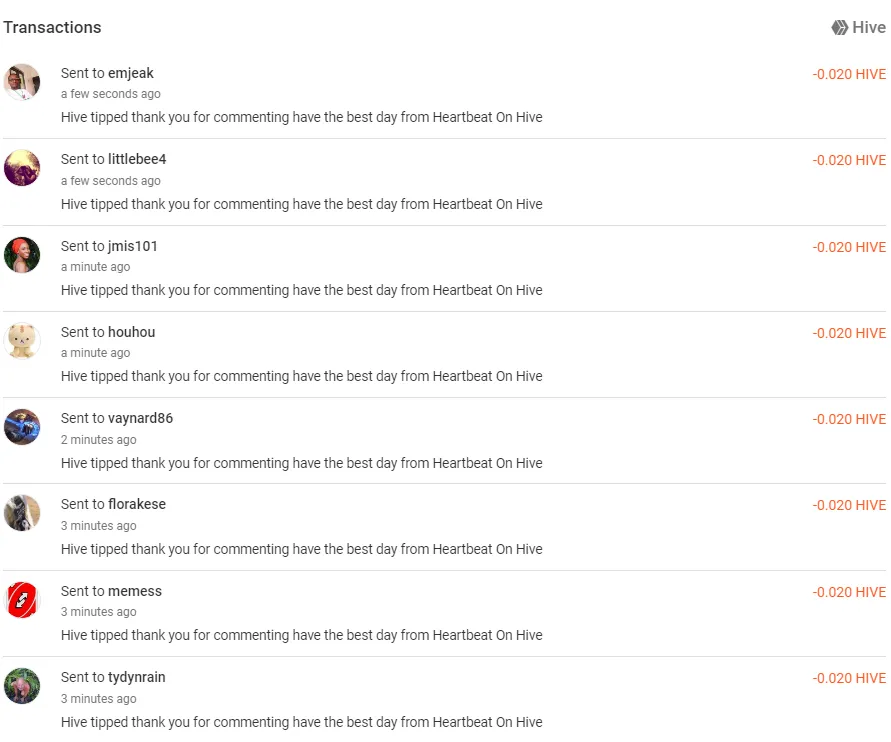
Task: Open vaynard86's profile avatar
Action: pyautogui.click(x=22, y=427)
